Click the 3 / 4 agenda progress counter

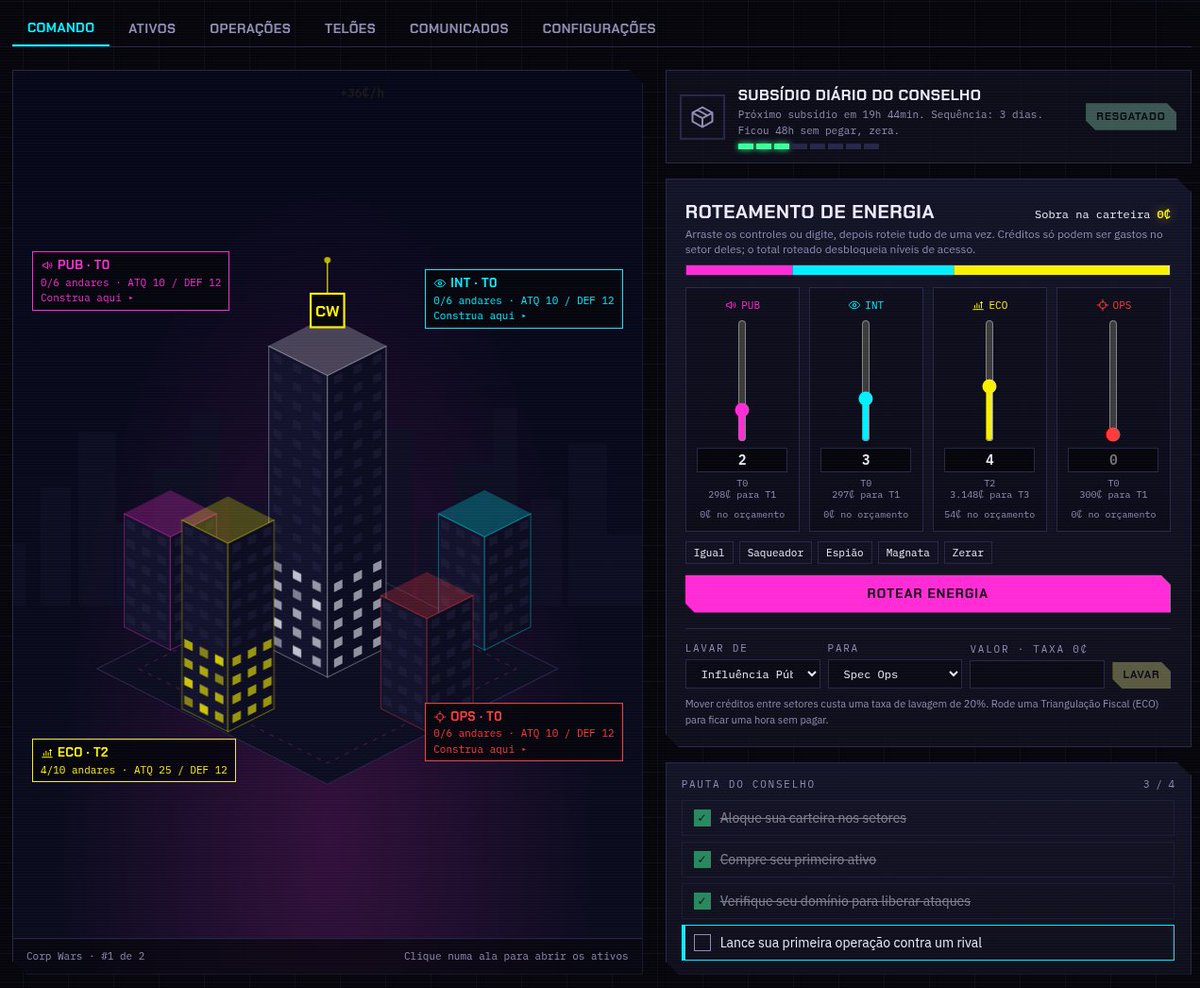pyautogui.click(x=1159, y=784)
